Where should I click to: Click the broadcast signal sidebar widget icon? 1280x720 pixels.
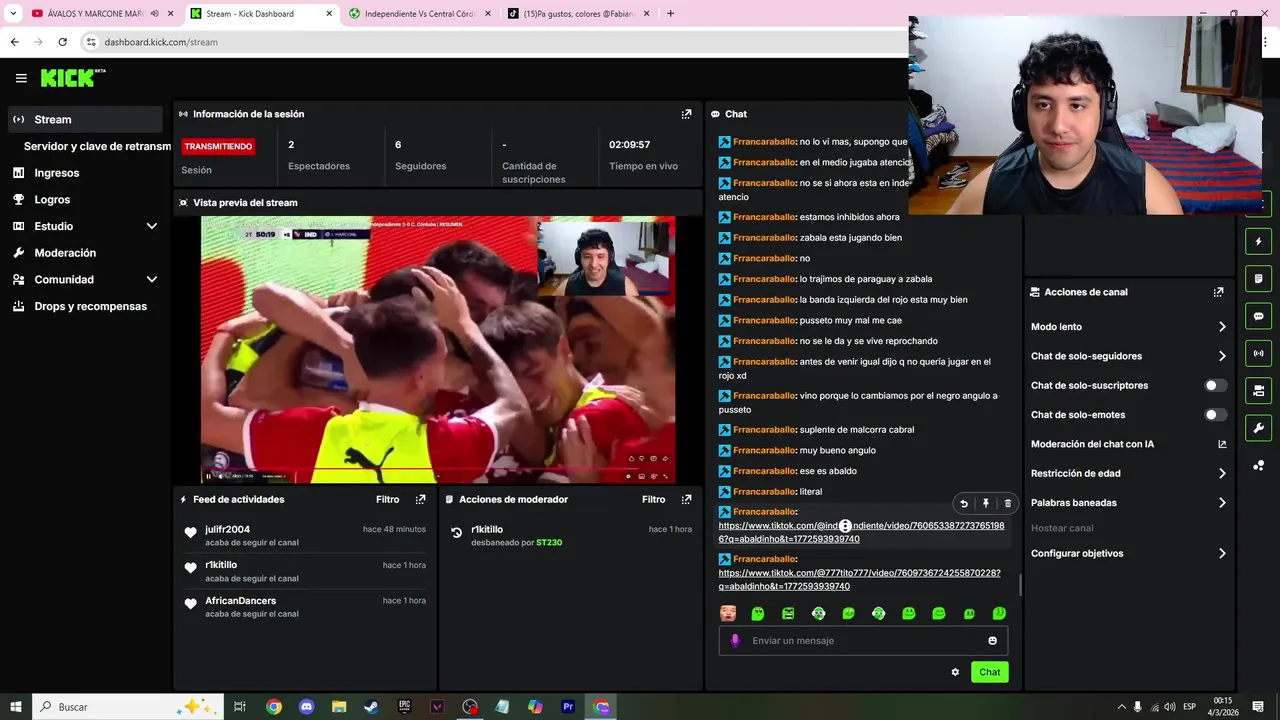(x=1259, y=353)
